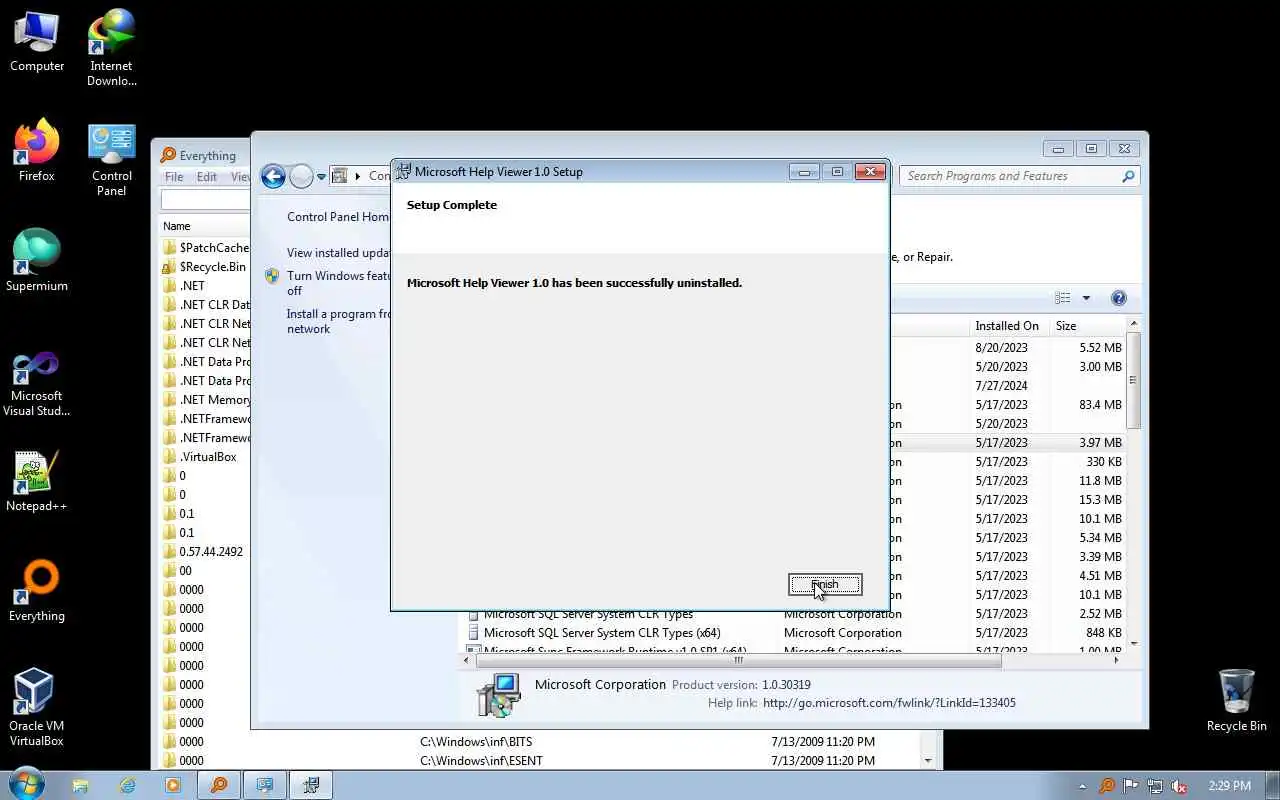Open the View installed updates link

click(338, 253)
